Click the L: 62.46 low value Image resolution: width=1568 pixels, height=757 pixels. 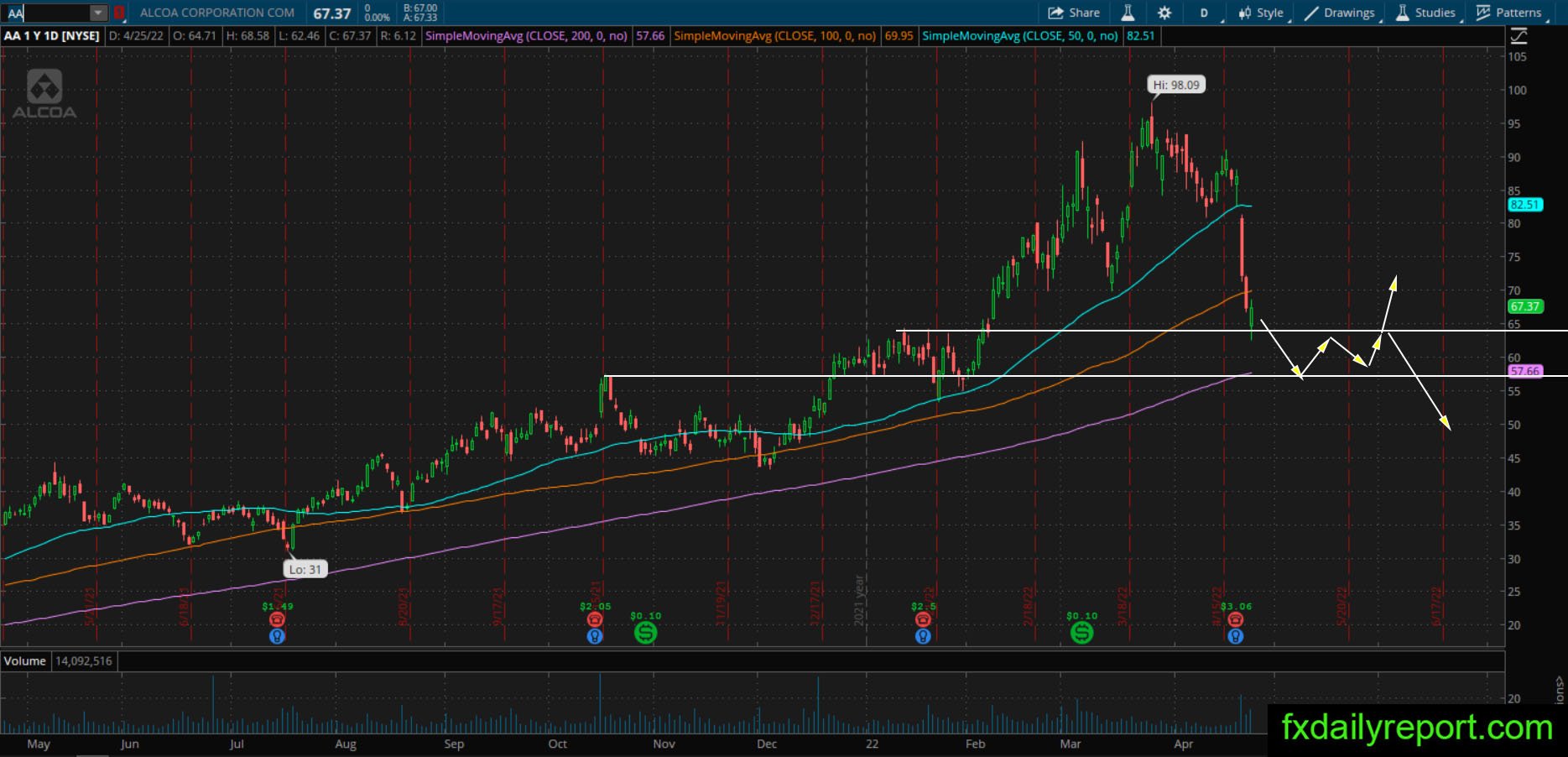click(299, 36)
